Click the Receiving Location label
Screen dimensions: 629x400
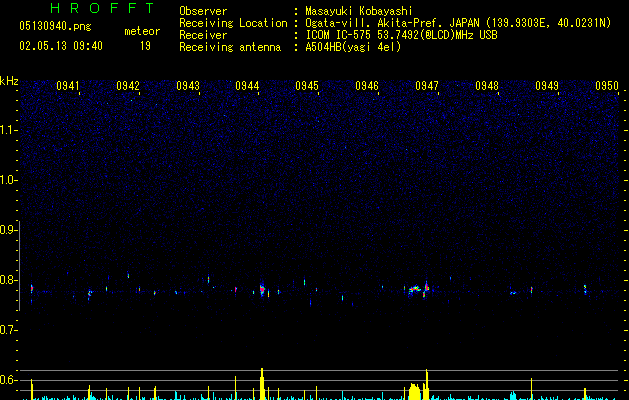[233, 23]
